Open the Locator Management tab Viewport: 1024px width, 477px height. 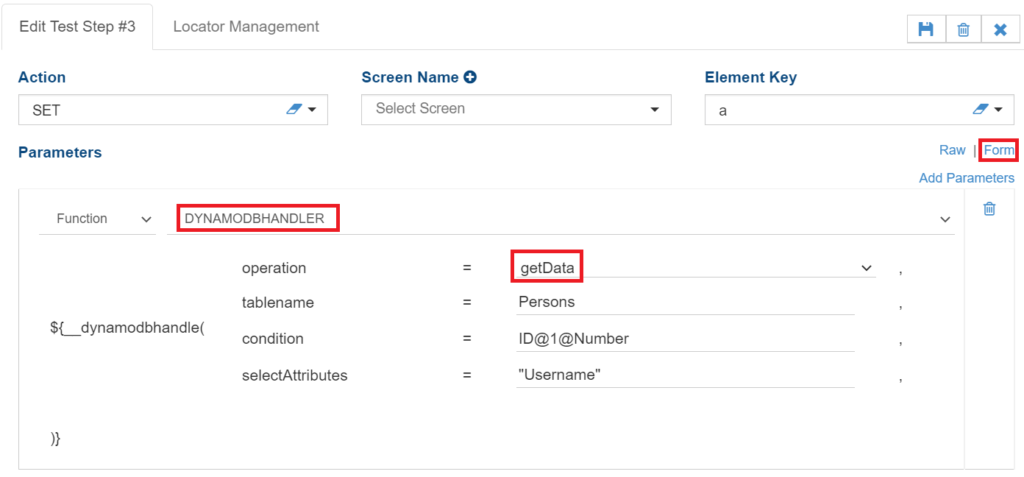[x=246, y=26]
